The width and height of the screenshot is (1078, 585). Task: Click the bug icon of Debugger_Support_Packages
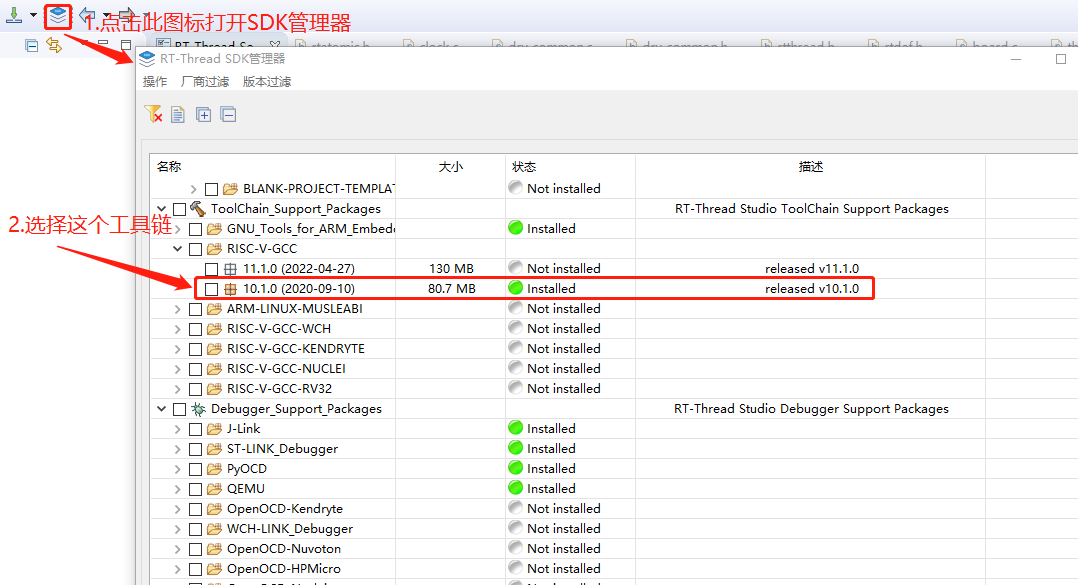pyautogui.click(x=198, y=408)
